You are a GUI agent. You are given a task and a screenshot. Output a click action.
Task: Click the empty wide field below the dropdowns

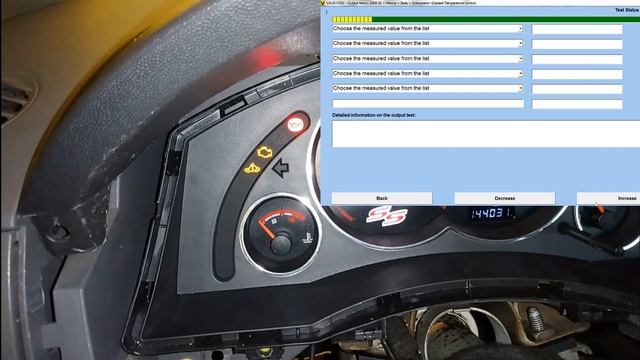428,104
